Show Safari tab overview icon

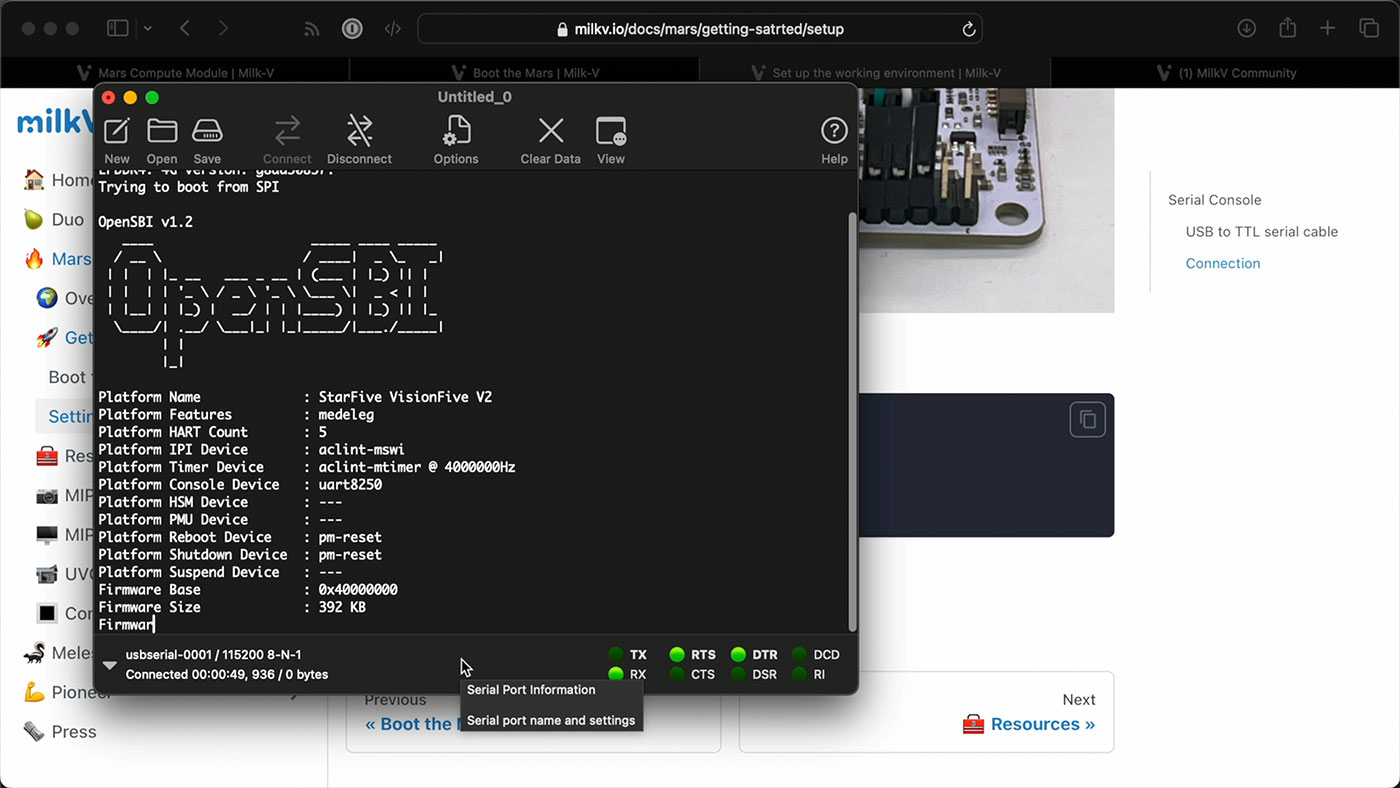1368,28
